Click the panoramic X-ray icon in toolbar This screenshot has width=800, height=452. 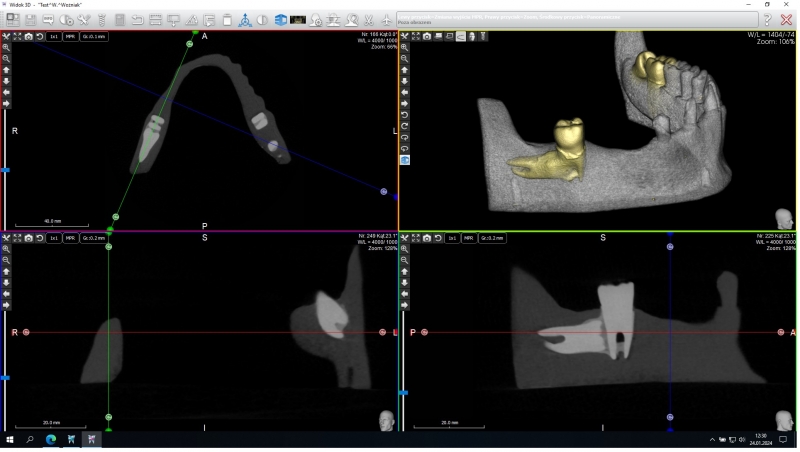tap(298, 19)
